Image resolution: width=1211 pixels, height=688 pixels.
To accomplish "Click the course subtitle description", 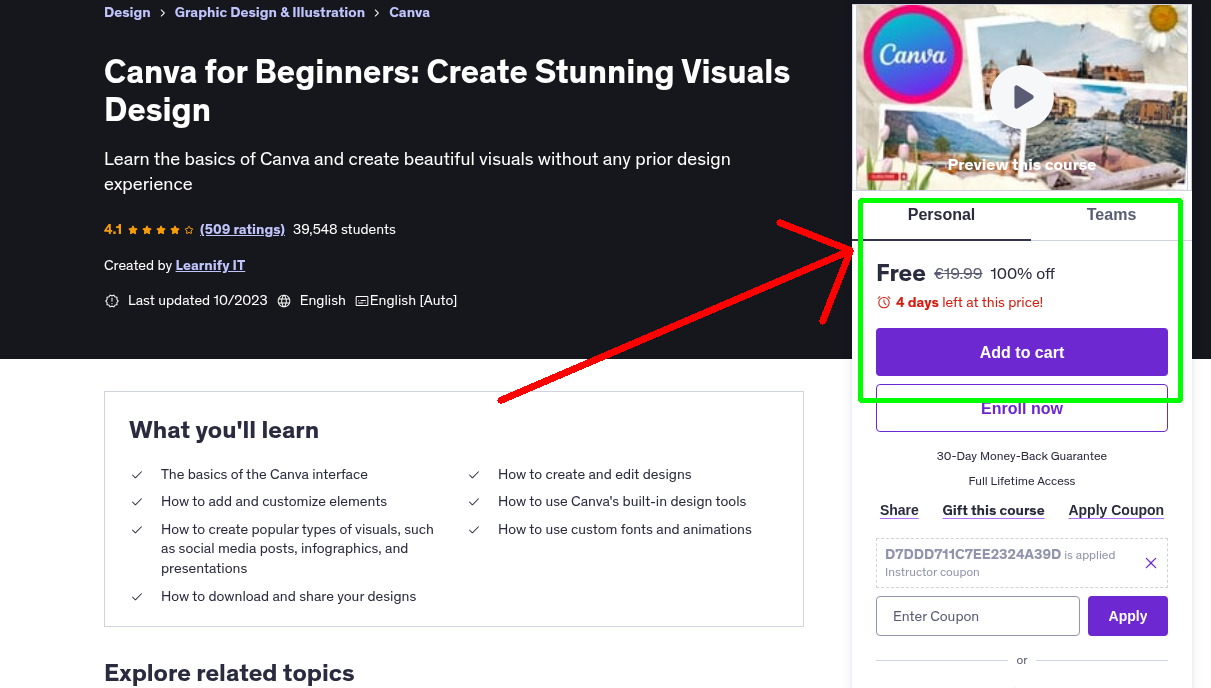I will point(417,171).
